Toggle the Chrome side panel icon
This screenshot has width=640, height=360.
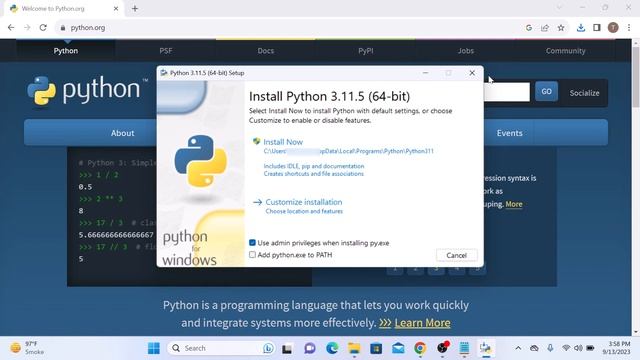pos(597,28)
